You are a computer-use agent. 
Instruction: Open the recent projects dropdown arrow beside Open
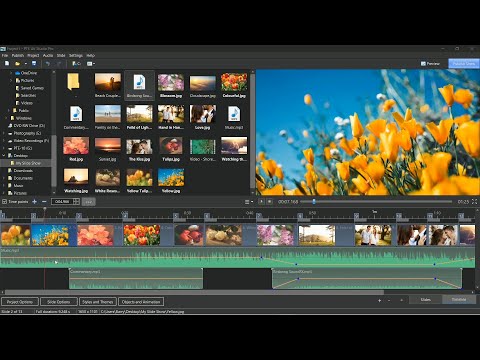(25, 64)
